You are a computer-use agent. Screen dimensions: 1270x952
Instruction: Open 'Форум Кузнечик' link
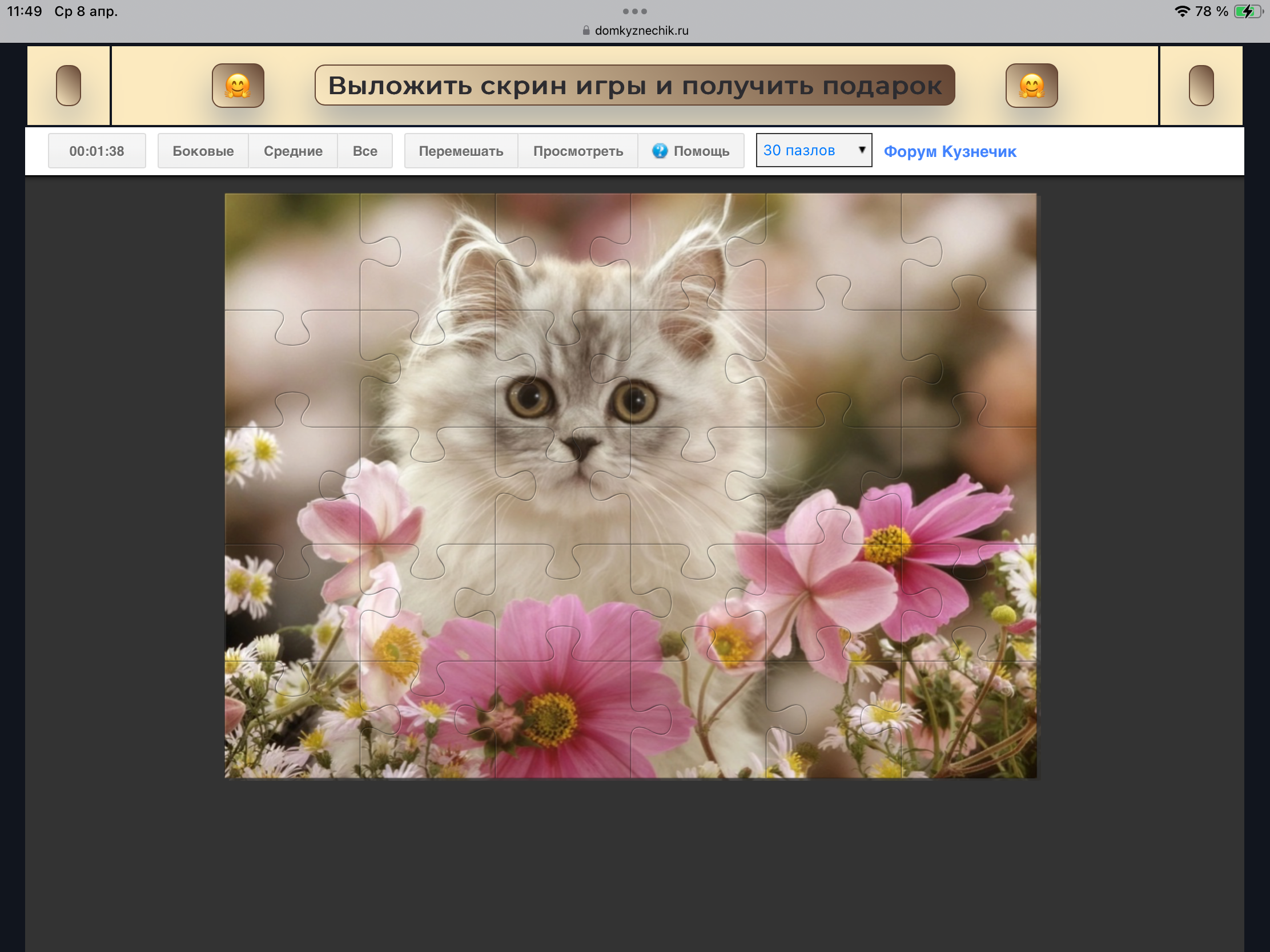pos(950,151)
